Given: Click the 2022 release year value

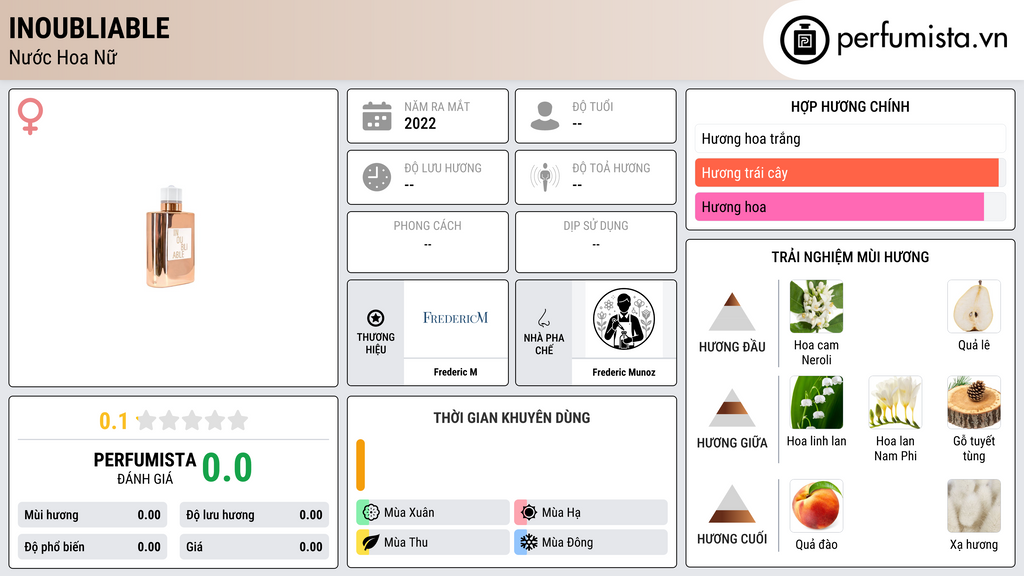Looking at the screenshot, I should coord(420,123).
